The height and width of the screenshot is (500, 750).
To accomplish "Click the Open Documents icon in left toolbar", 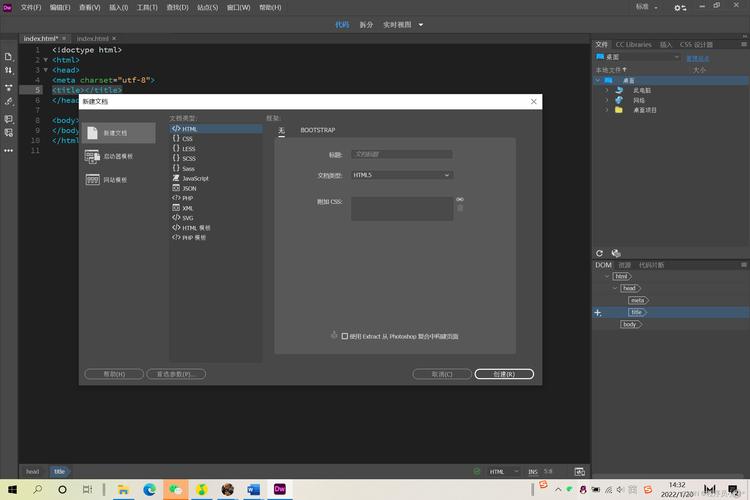I will [9, 57].
